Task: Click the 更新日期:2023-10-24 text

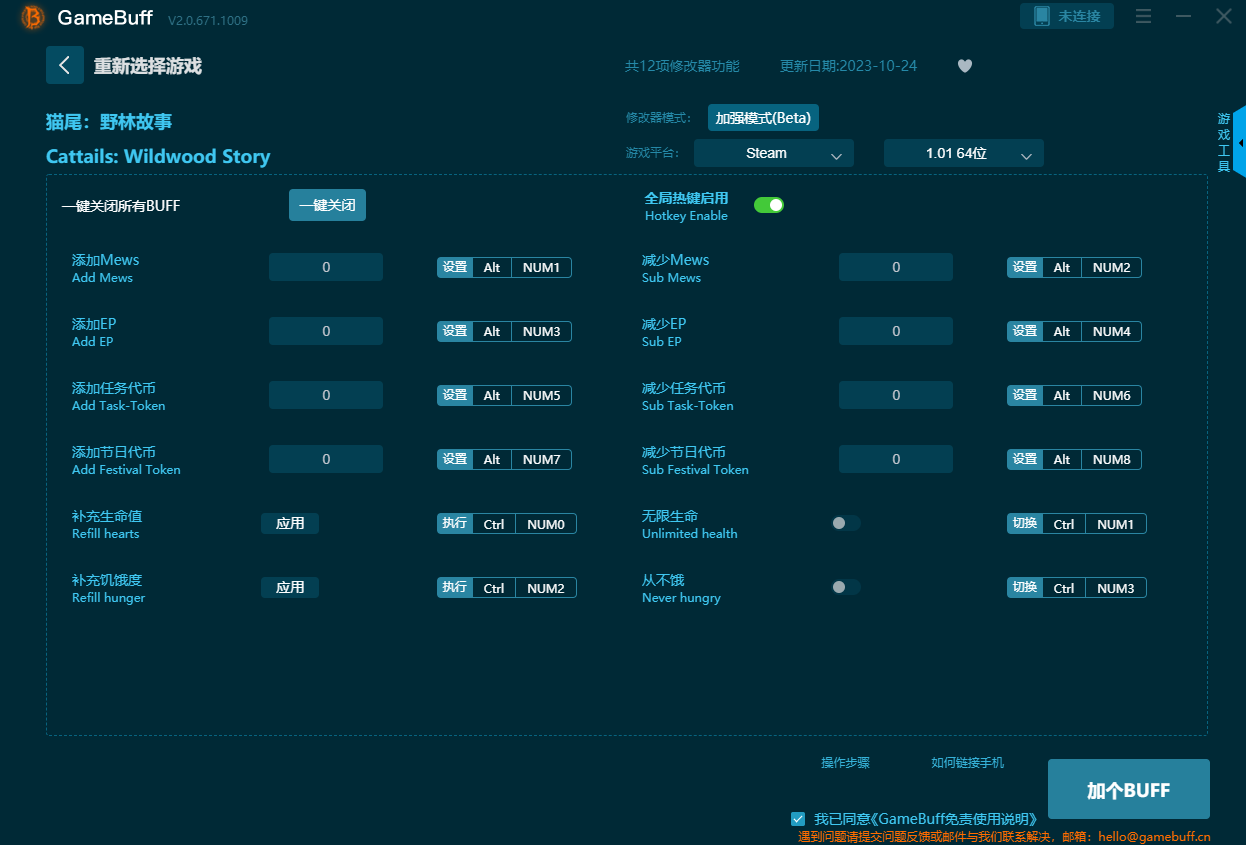Action: (848, 66)
